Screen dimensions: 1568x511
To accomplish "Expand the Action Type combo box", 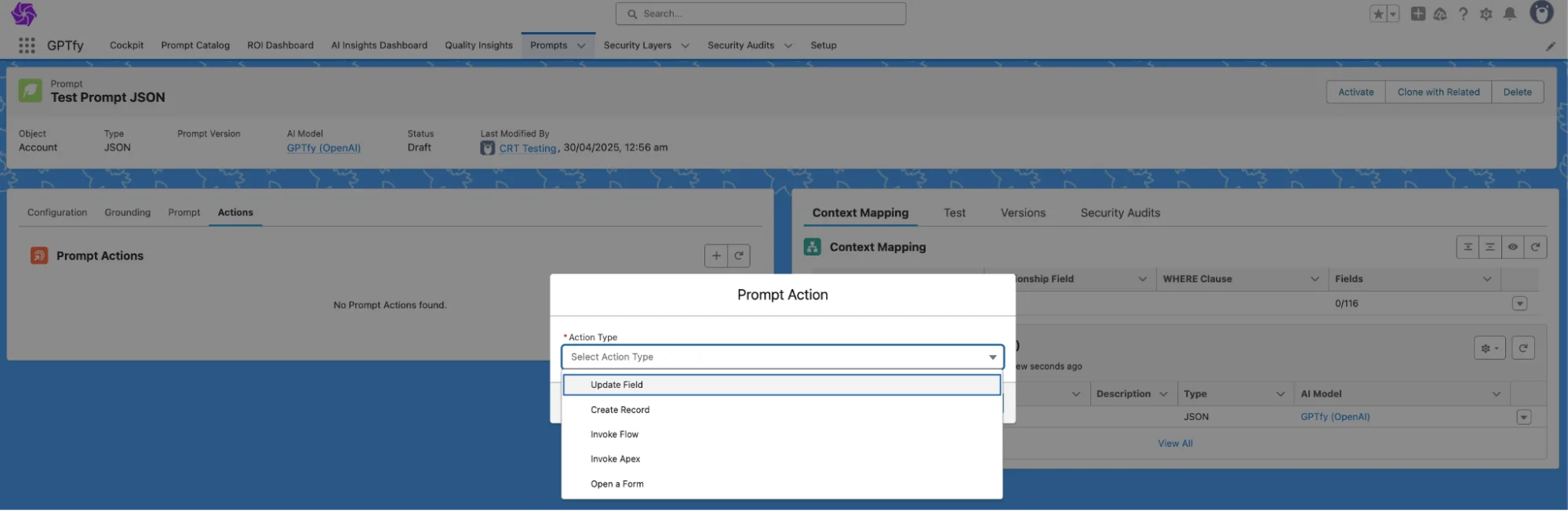I will click(782, 357).
